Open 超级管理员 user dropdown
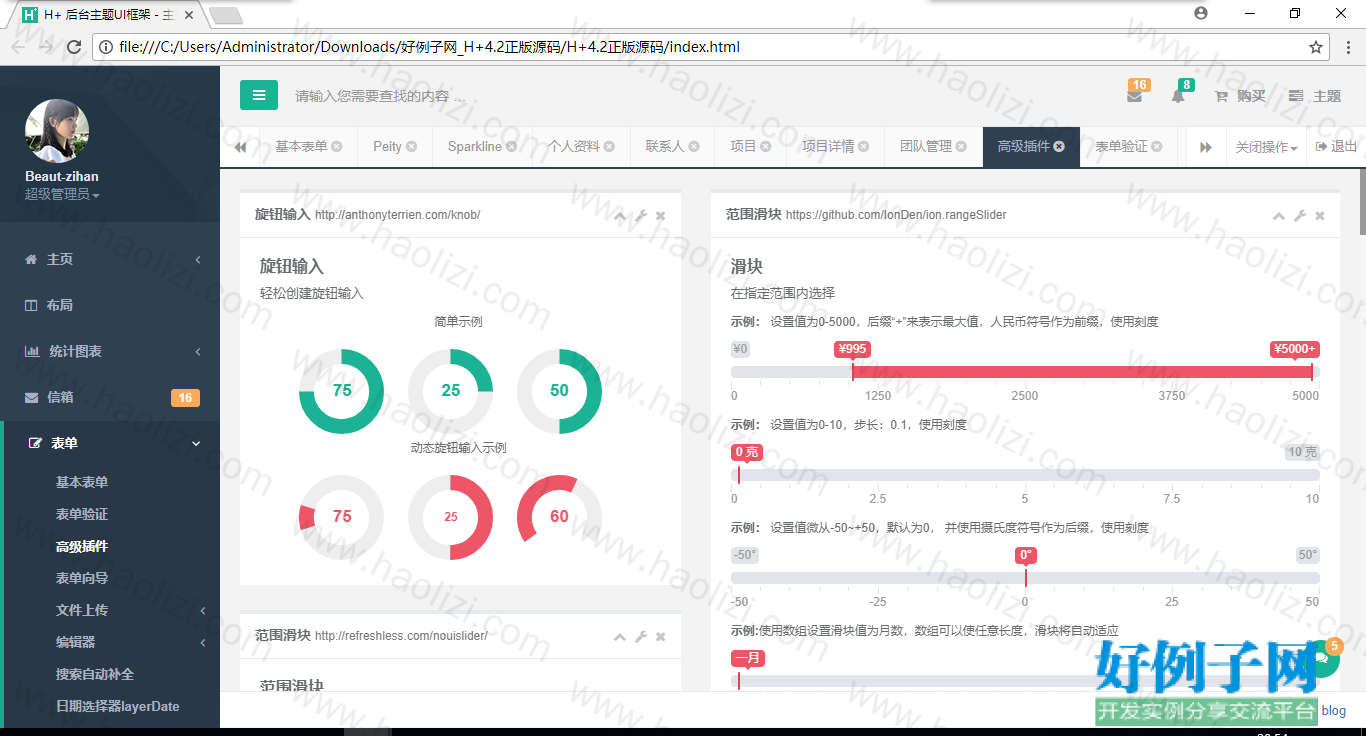The width and height of the screenshot is (1366, 736). tap(62, 194)
